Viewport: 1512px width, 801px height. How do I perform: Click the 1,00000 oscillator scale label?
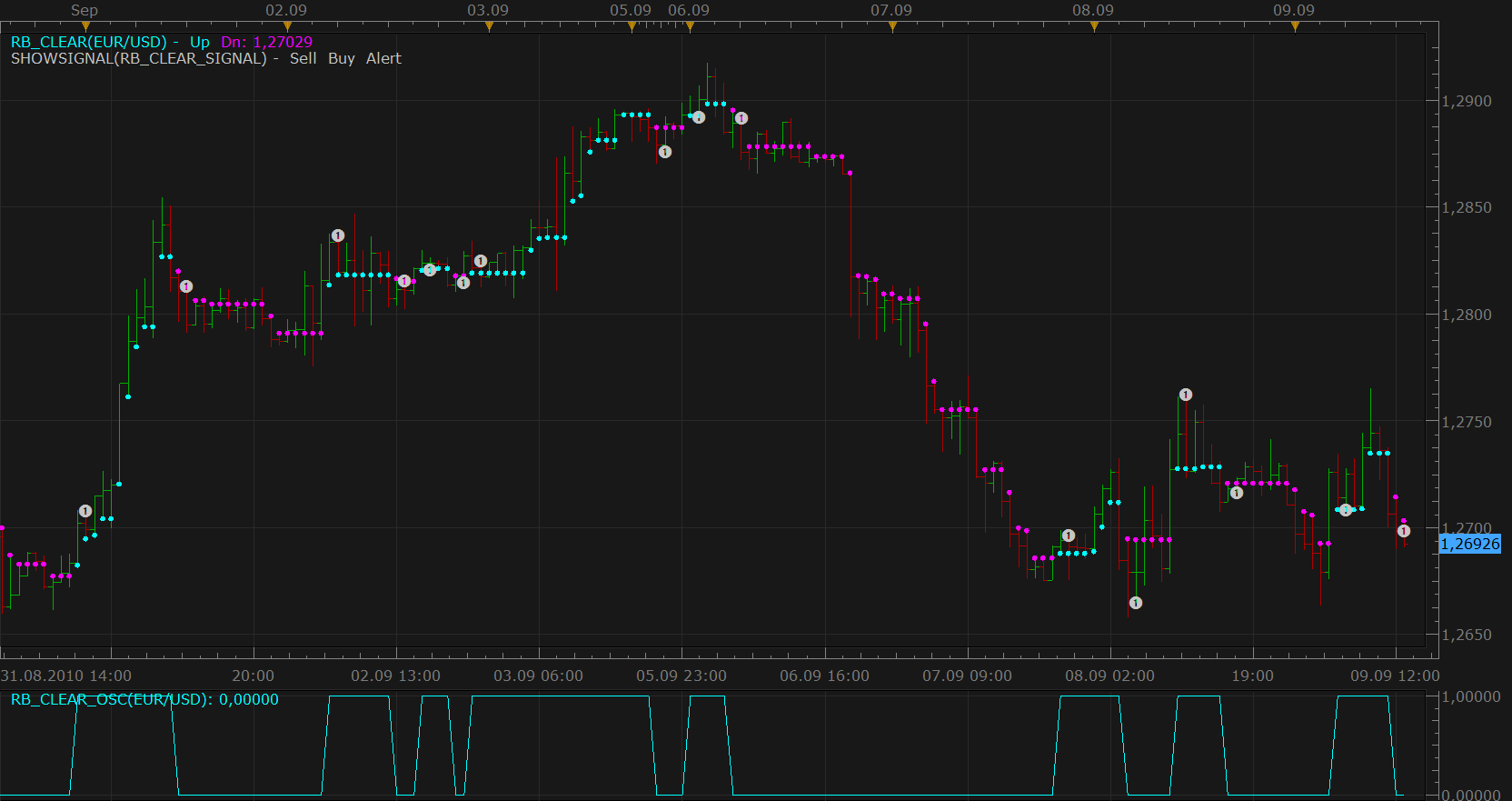pyautogui.click(x=1471, y=696)
